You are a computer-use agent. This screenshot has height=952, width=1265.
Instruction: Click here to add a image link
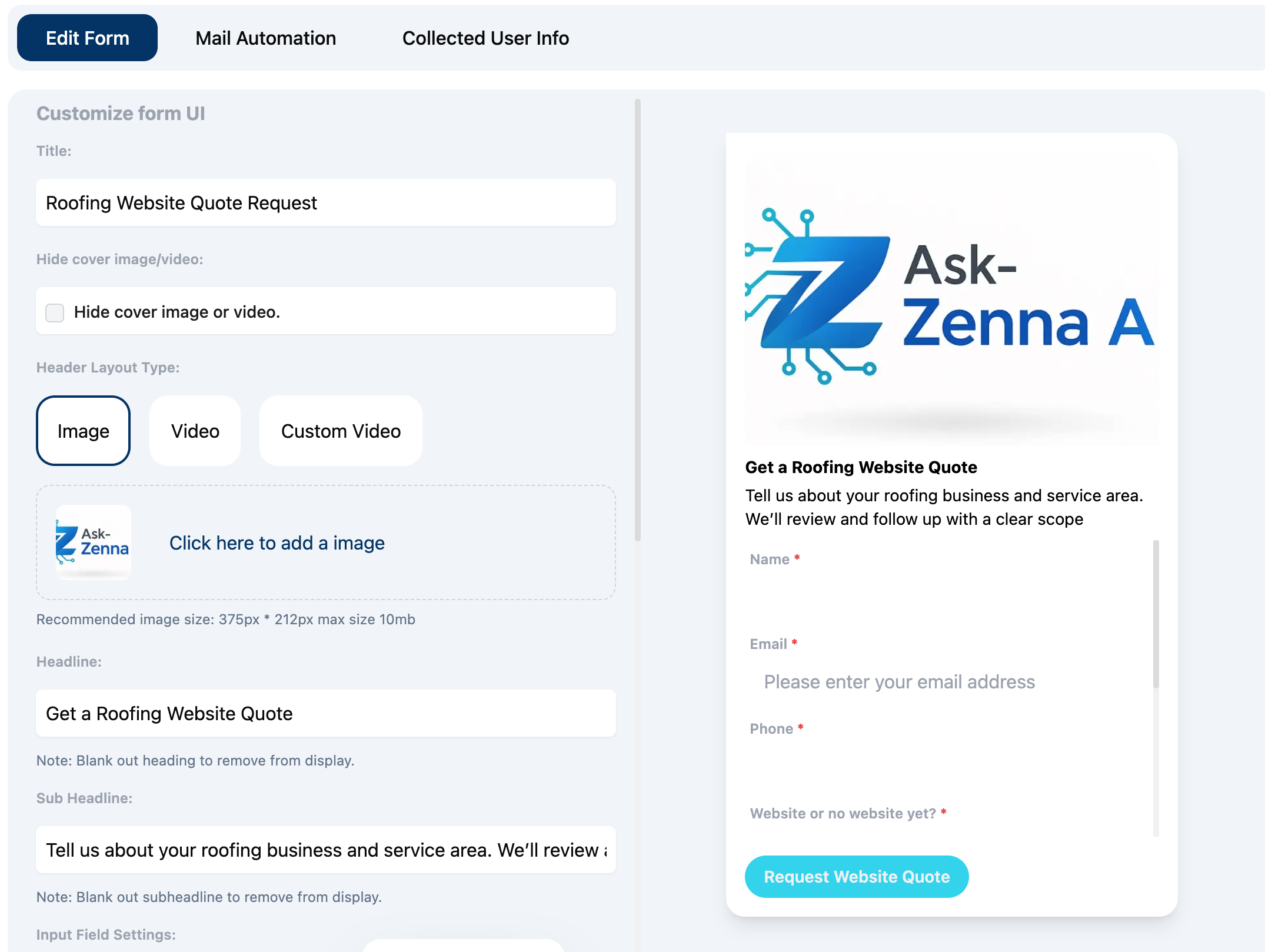click(277, 542)
